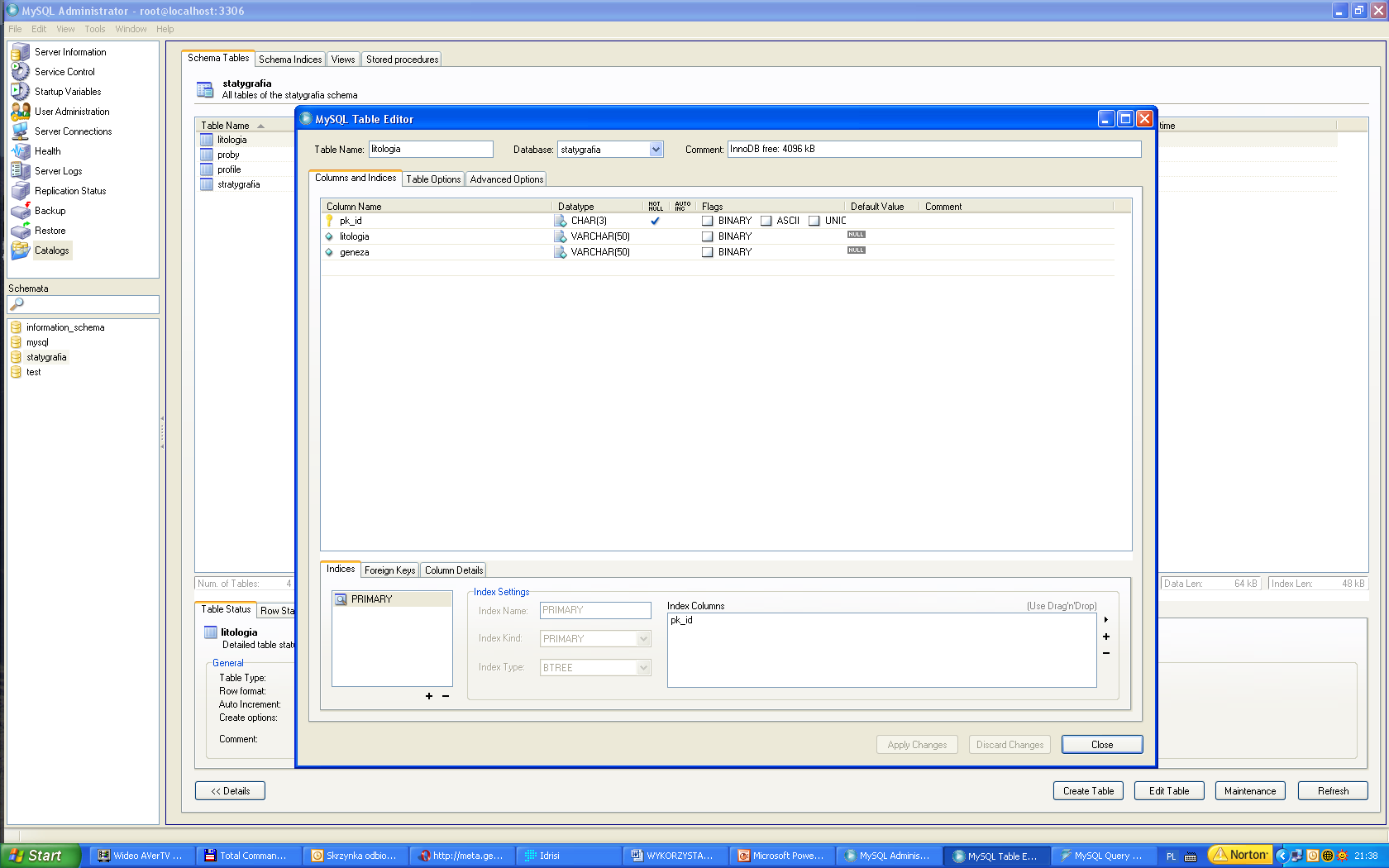
Task: Click the Table Name input field
Action: tap(431, 150)
